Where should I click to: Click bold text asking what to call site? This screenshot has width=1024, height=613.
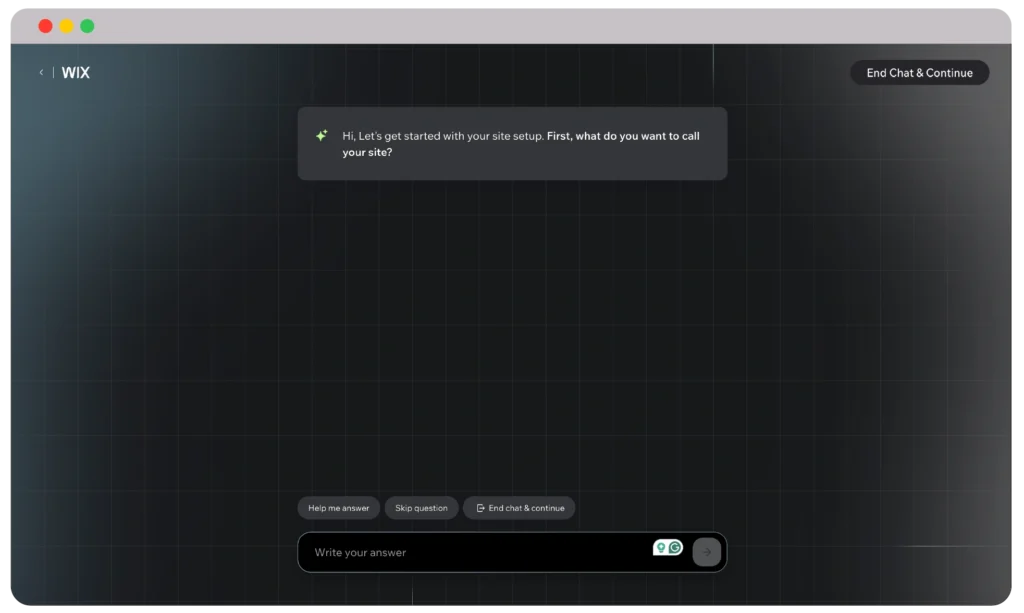click(622, 136)
